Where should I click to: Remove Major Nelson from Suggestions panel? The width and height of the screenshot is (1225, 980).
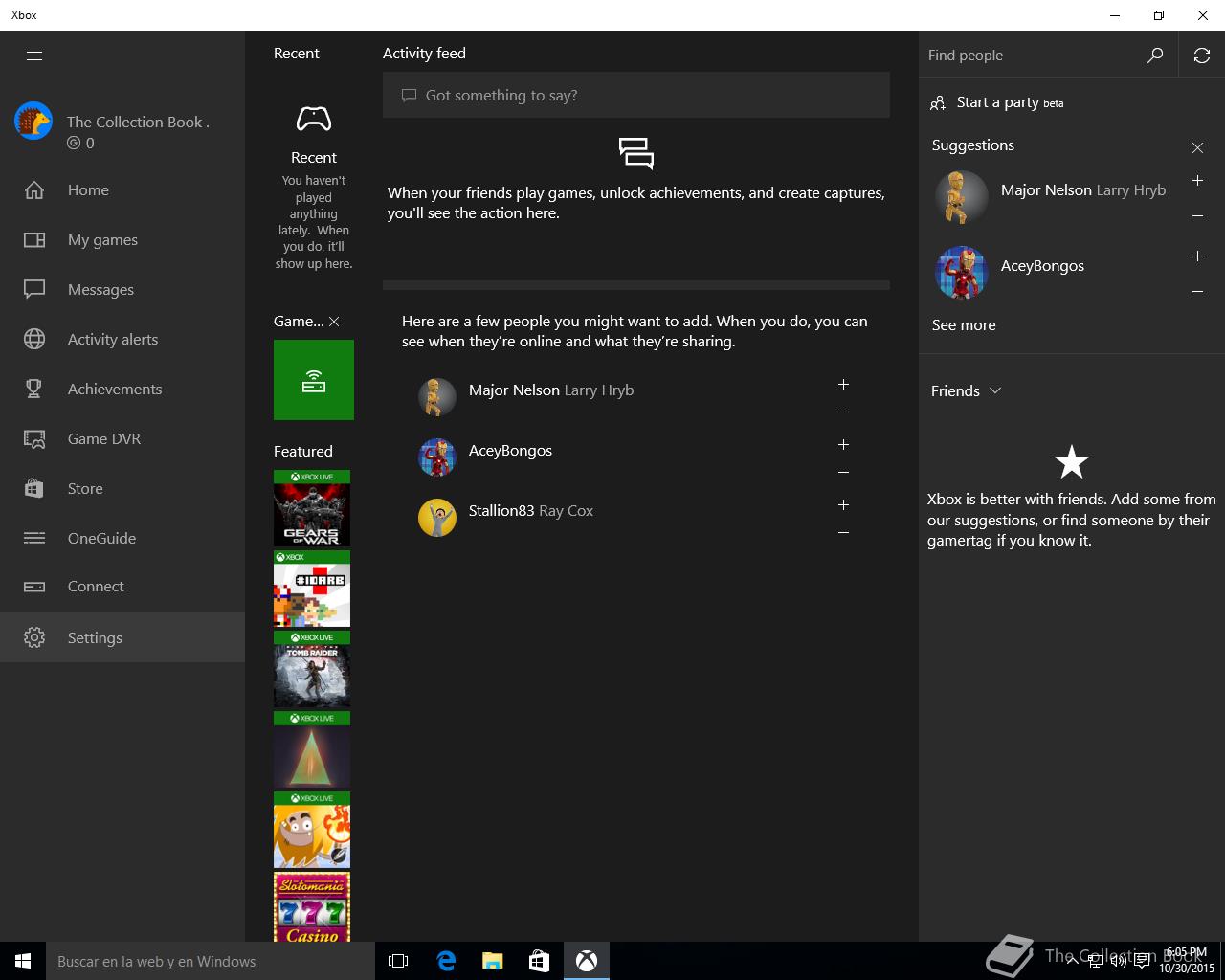[1197, 216]
